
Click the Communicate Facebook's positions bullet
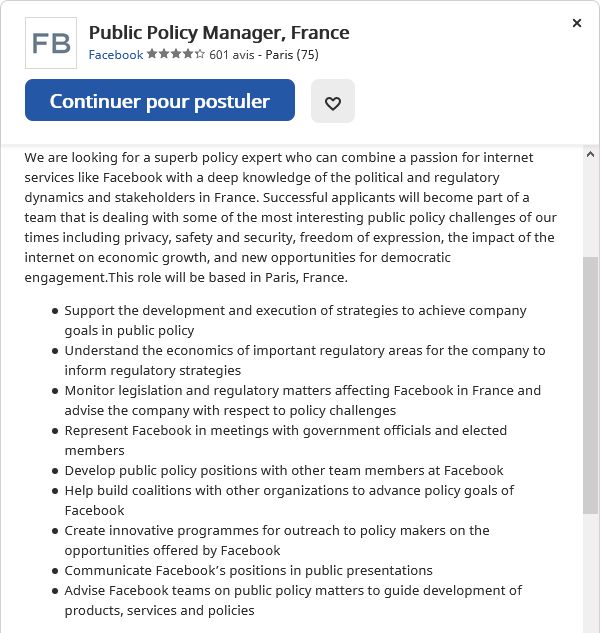pyautogui.click(x=249, y=570)
